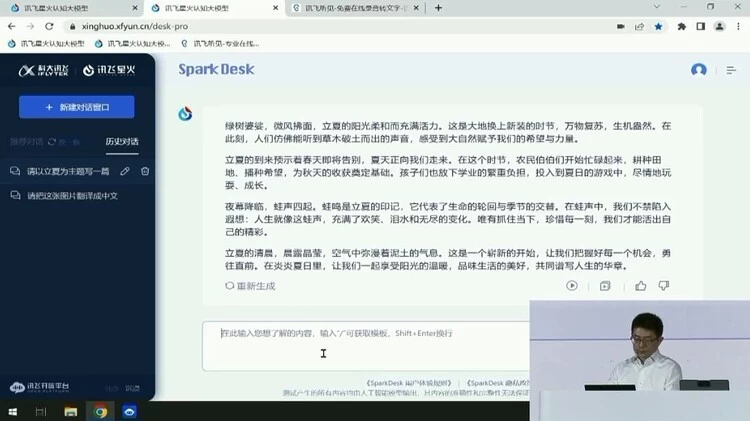Viewport: 750px width, 421px height.
Task: Switch to 历史对话 tab
Action: 122,142
